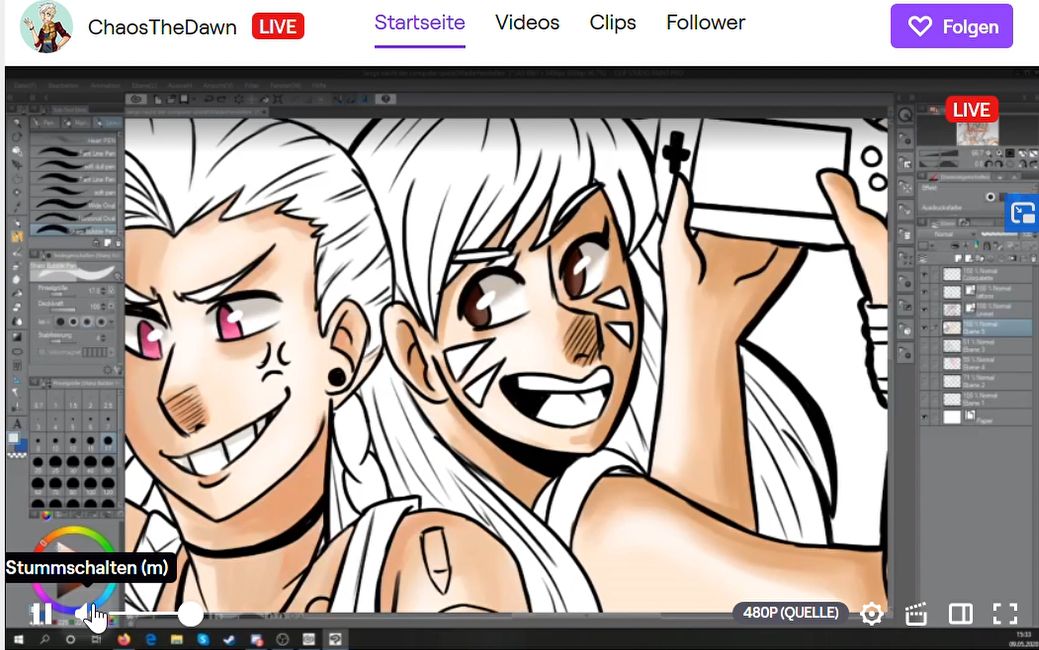Viewport: 1039px width, 650px height.
Task: Switch to the Videos tab
Action: [527, 23]
